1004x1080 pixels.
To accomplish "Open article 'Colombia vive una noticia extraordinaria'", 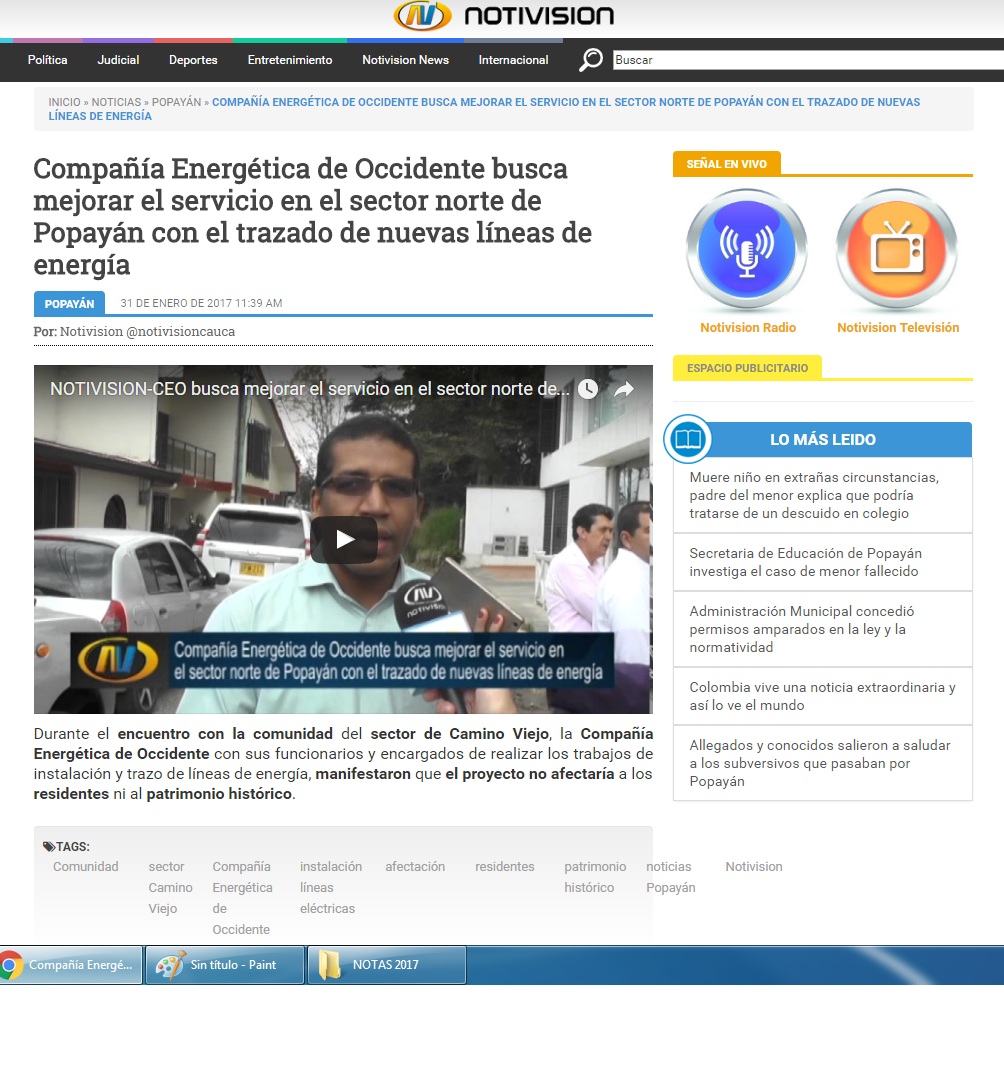I will coord(823,696).
